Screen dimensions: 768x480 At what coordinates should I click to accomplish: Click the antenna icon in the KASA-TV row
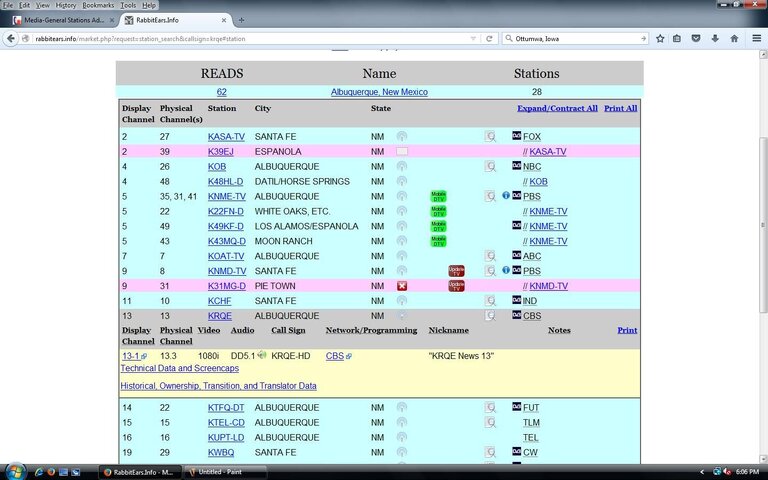pyautogui.click(x=402, y=136)
